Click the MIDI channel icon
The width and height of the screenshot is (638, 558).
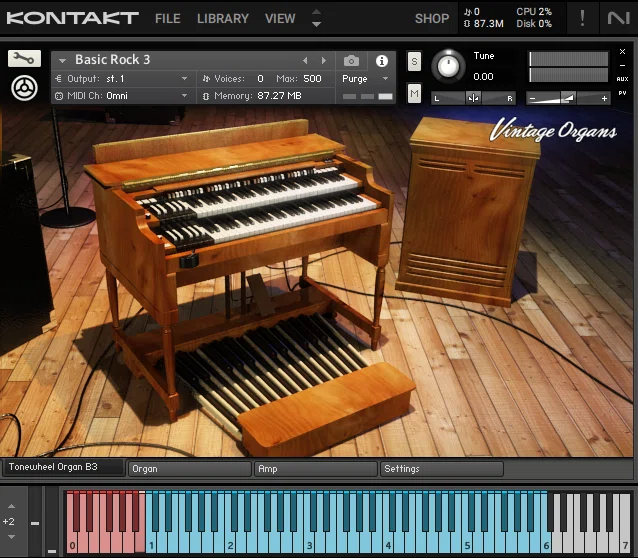click(x=59, y=96)
